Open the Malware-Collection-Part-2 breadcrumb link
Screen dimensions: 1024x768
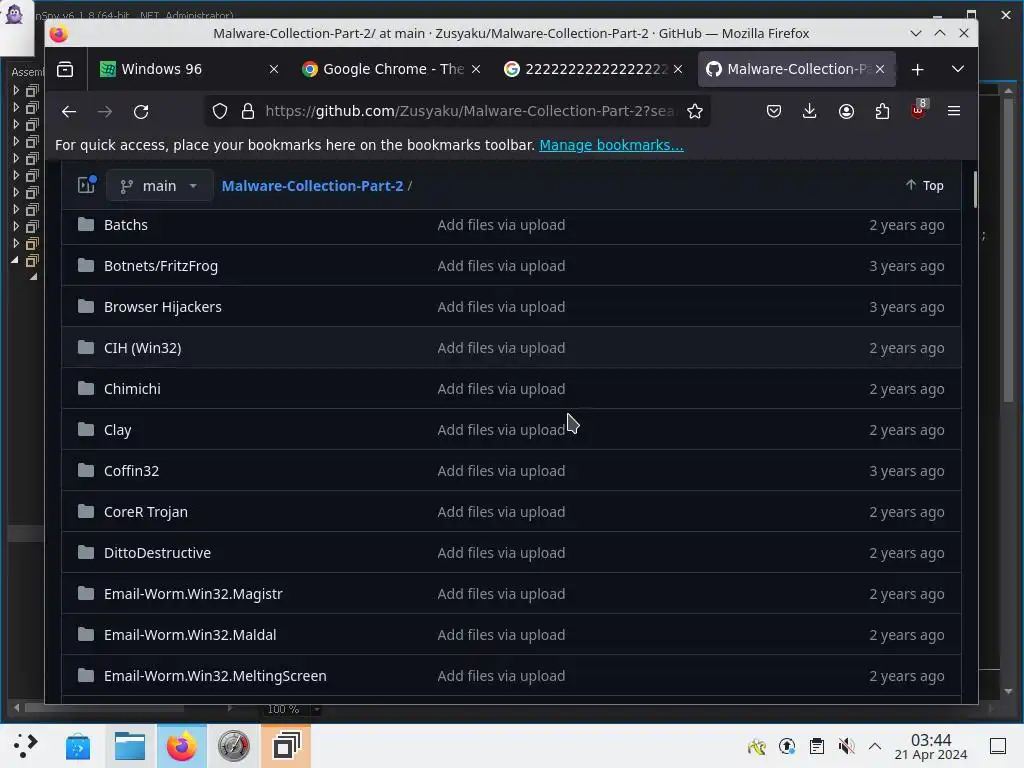312,185
